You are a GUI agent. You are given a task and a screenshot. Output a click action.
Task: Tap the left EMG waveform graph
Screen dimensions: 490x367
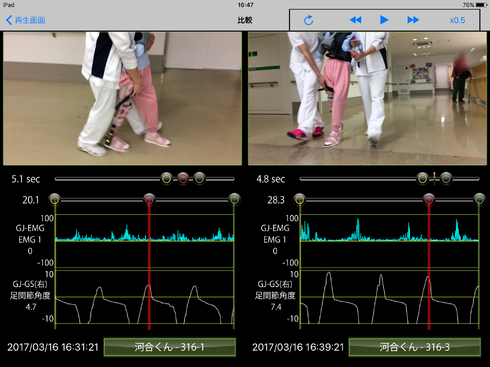[x=145, y=241]
